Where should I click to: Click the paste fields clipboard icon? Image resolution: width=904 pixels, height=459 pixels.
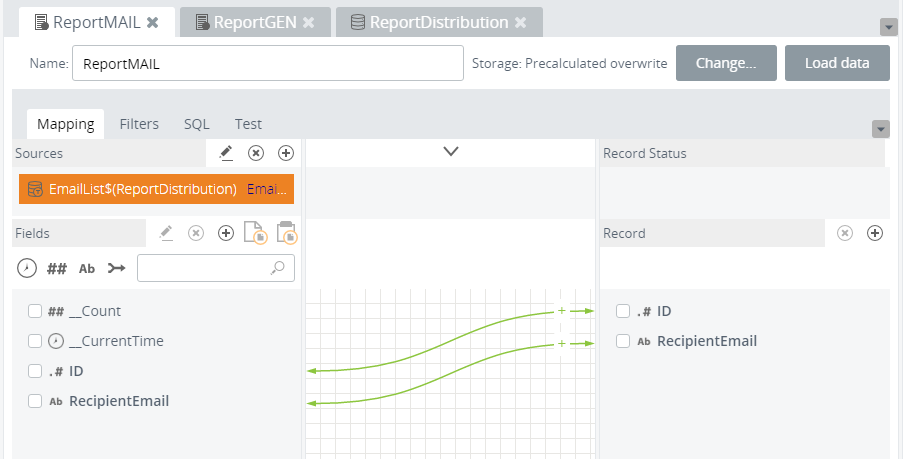286,233
